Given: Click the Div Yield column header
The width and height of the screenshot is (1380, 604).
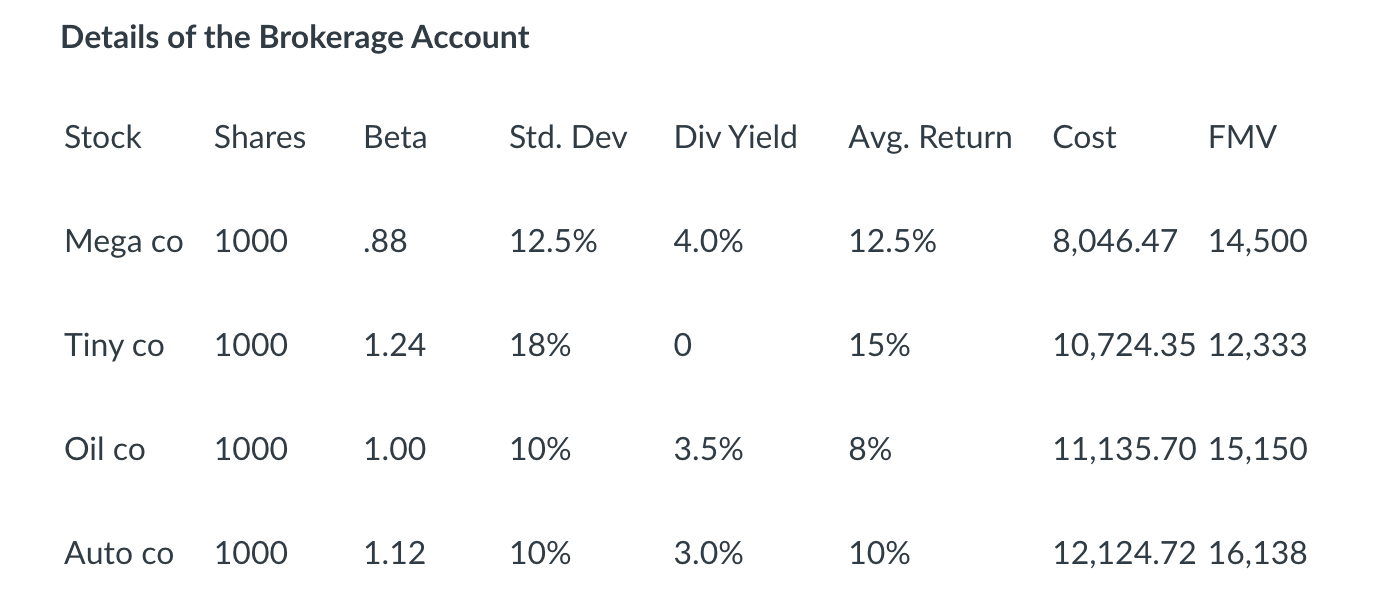Looking at the screenshot, I should [735, 137].
